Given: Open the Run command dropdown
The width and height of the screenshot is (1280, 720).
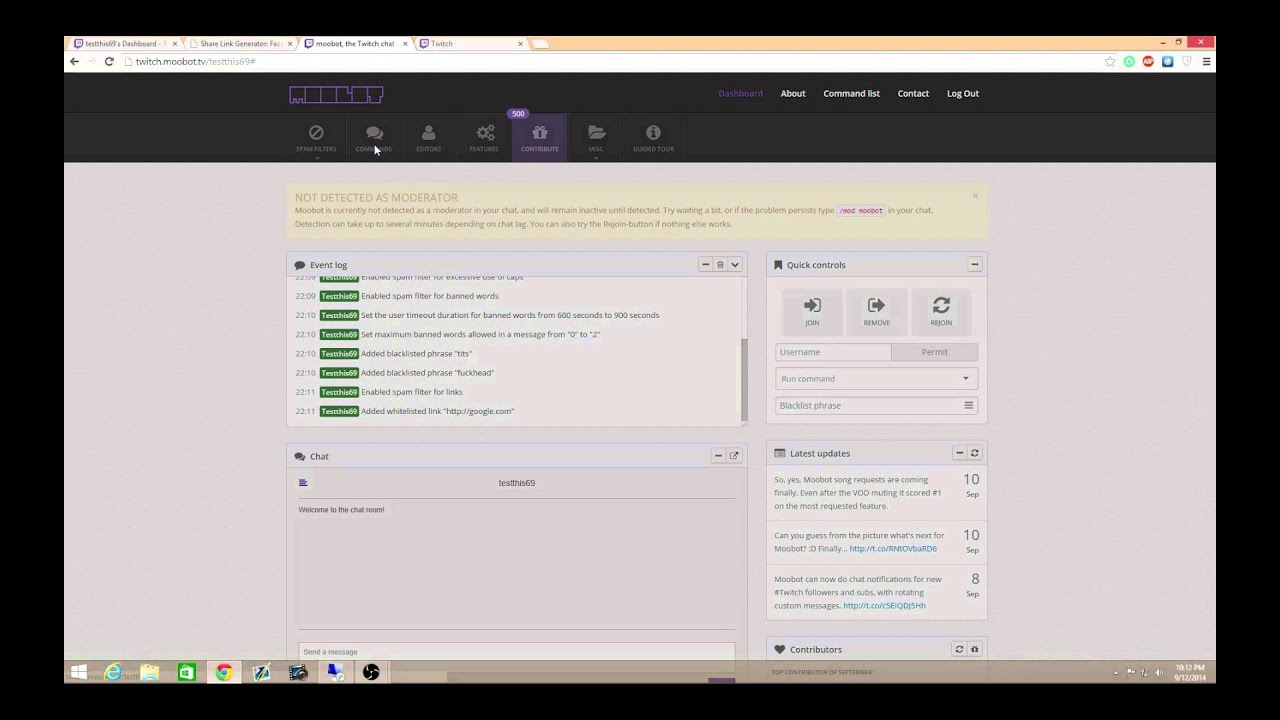Looking at the screenshot, I should click(876, 379).
